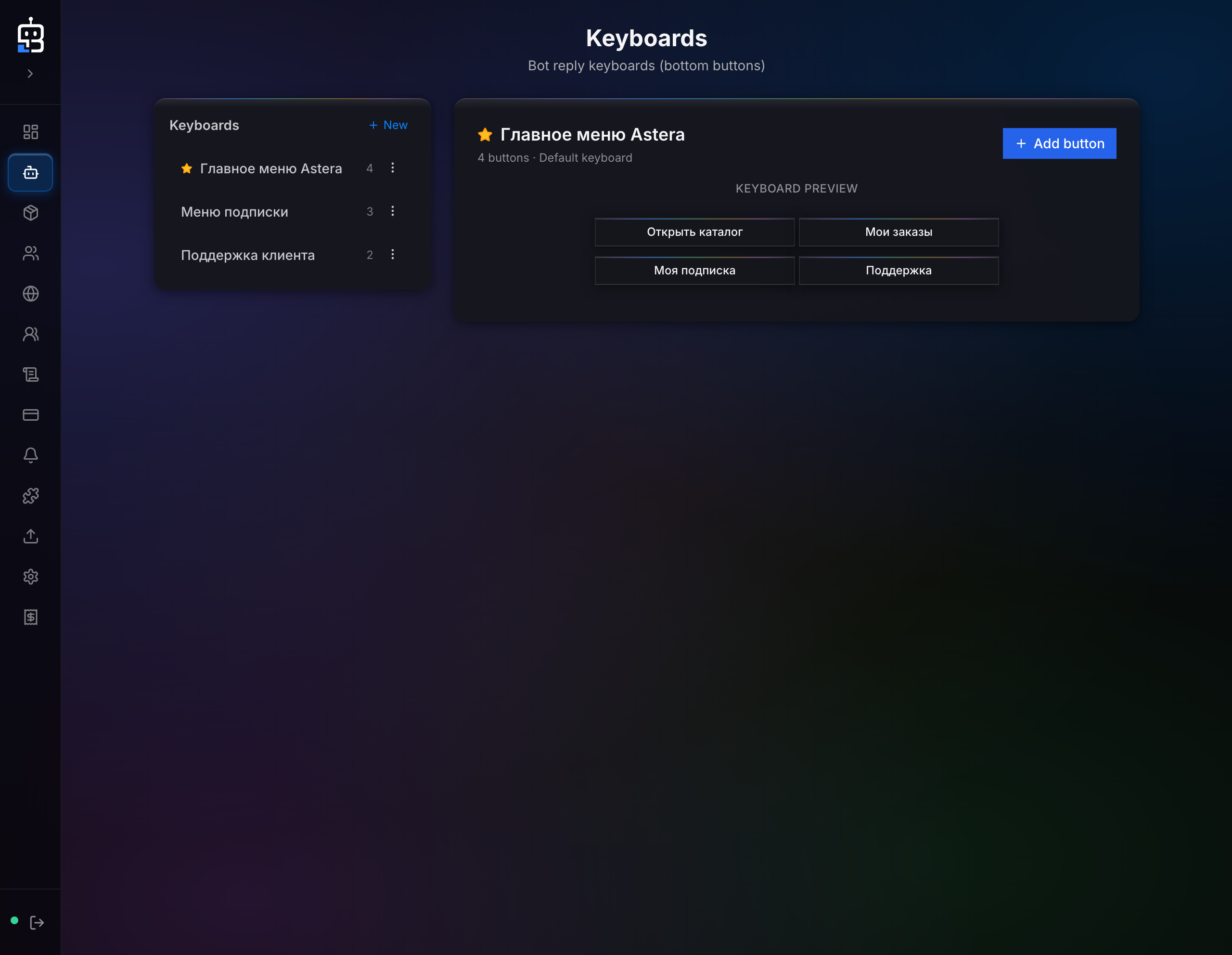
Task: Click the KEYBOARD PREVIEW label
Action: [796, 188]
